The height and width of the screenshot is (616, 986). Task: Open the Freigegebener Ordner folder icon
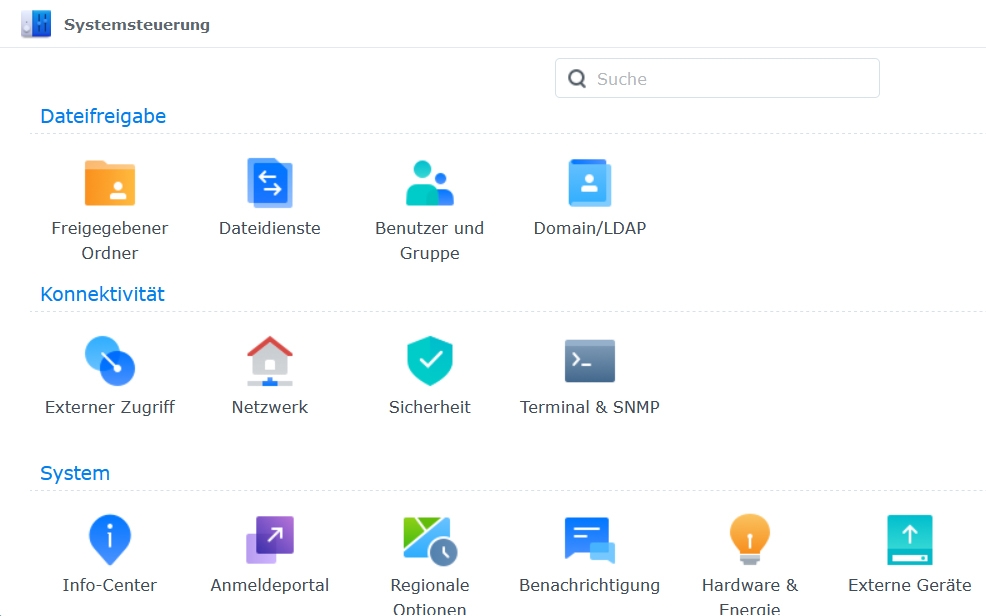(110, 183)
